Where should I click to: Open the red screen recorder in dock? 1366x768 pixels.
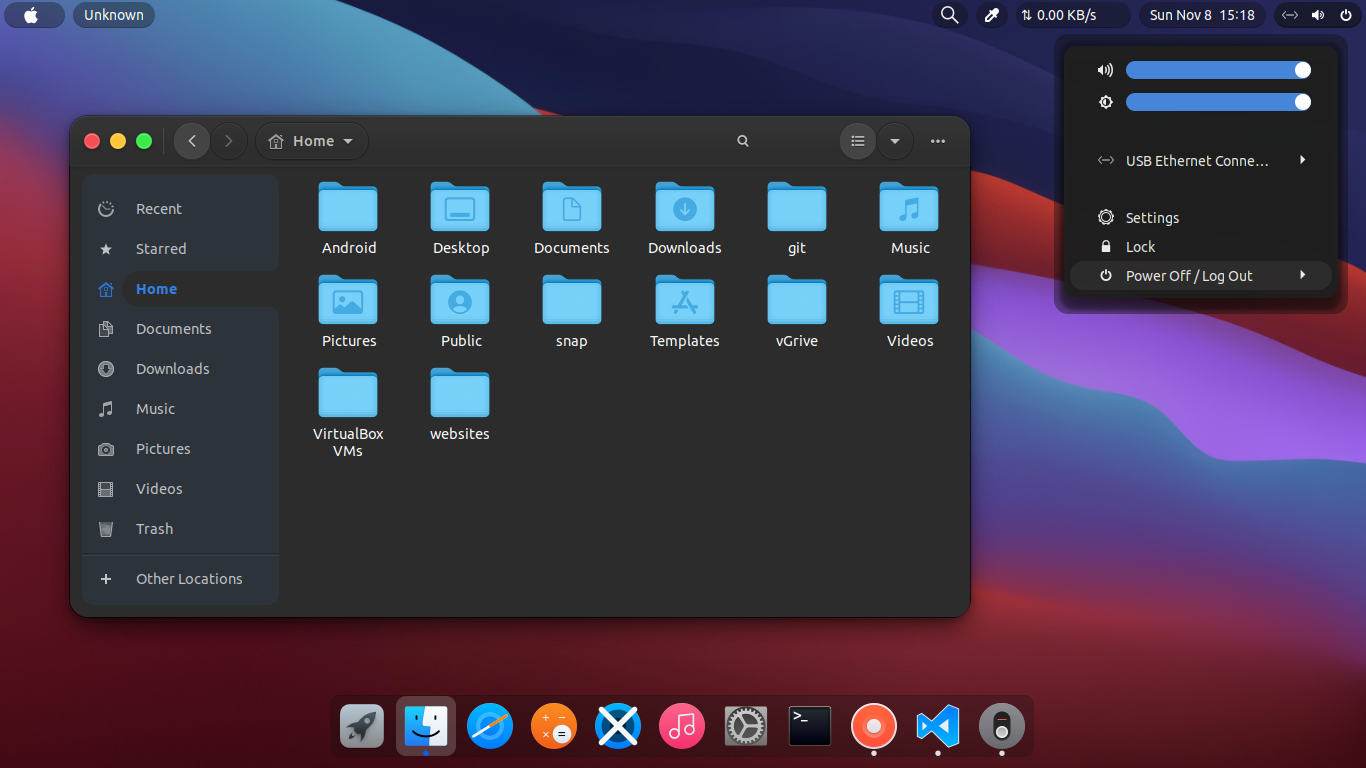874,726
